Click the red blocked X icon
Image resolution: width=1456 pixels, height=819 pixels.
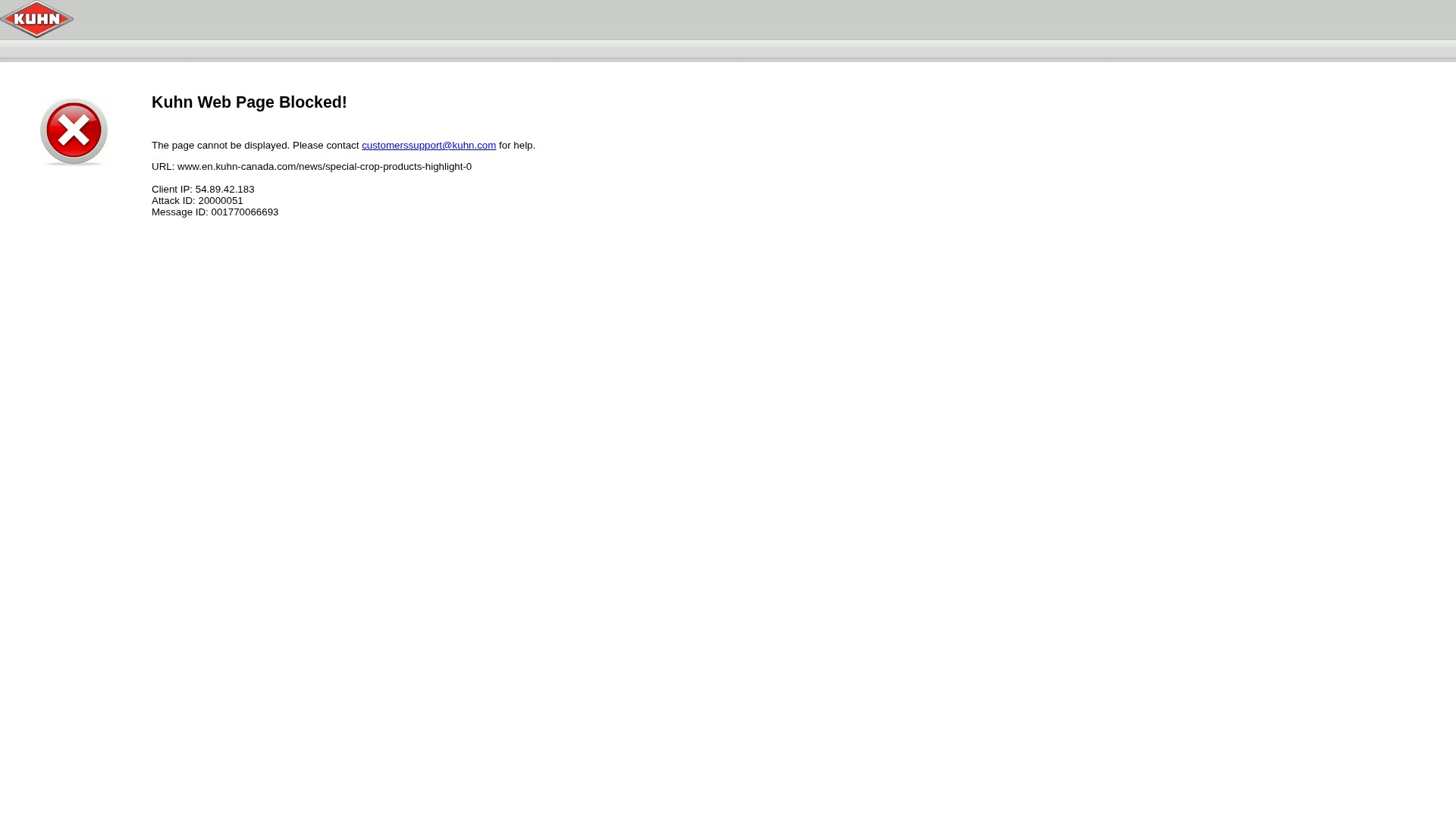(x=74, y=132)
